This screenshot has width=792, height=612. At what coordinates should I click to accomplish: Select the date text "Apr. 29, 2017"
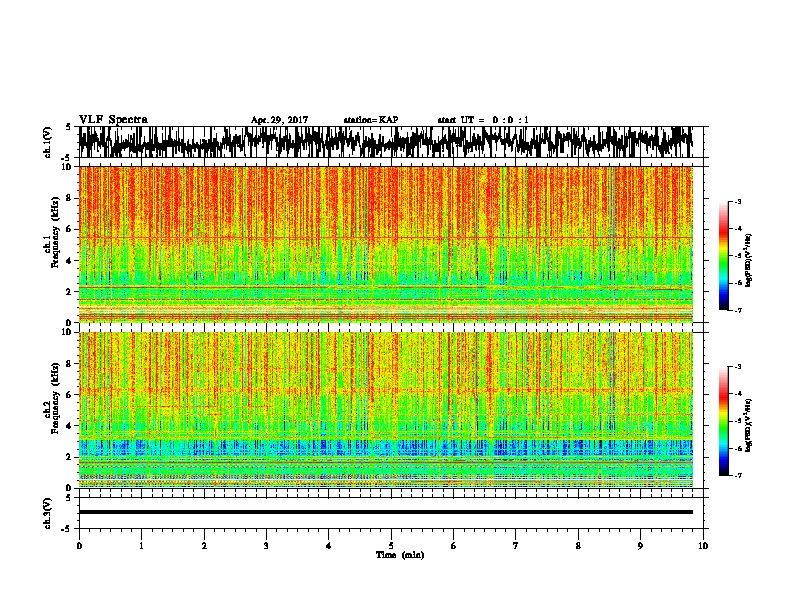pos(279,120)
